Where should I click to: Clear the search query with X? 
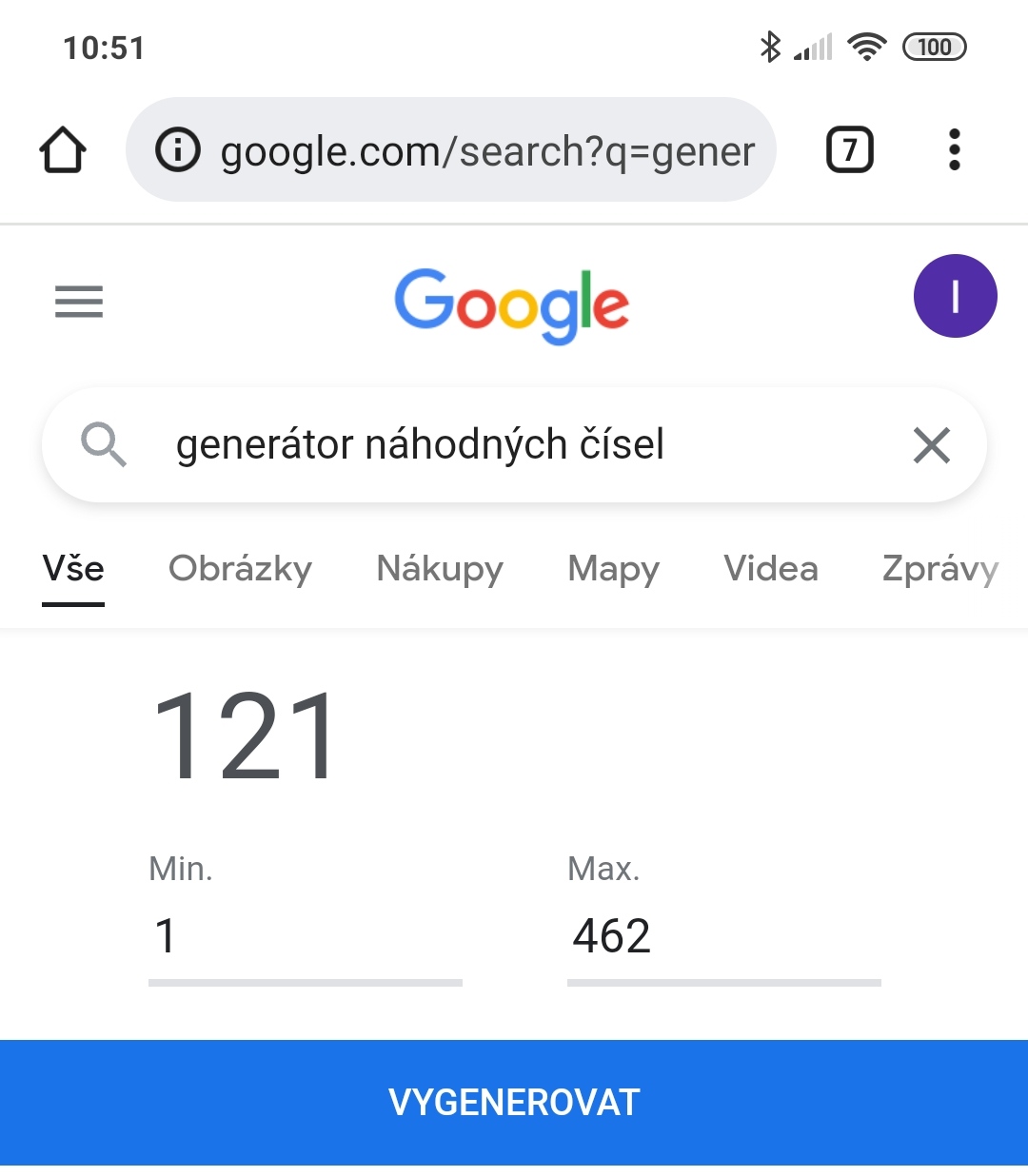[931, 445]
